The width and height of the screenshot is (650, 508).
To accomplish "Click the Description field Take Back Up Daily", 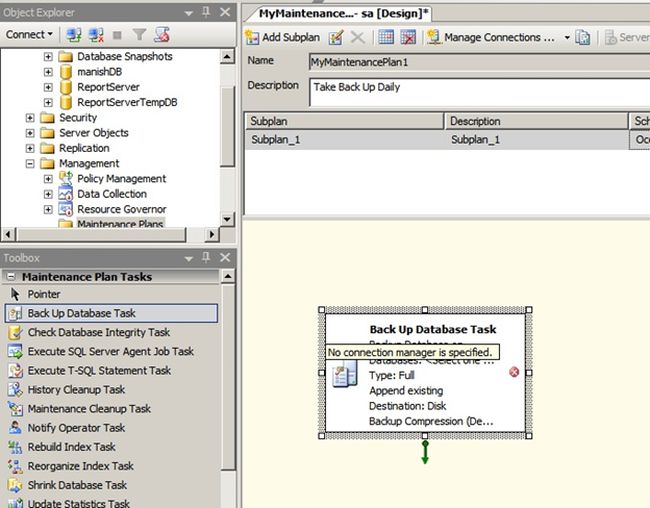I will pos(479,92).
